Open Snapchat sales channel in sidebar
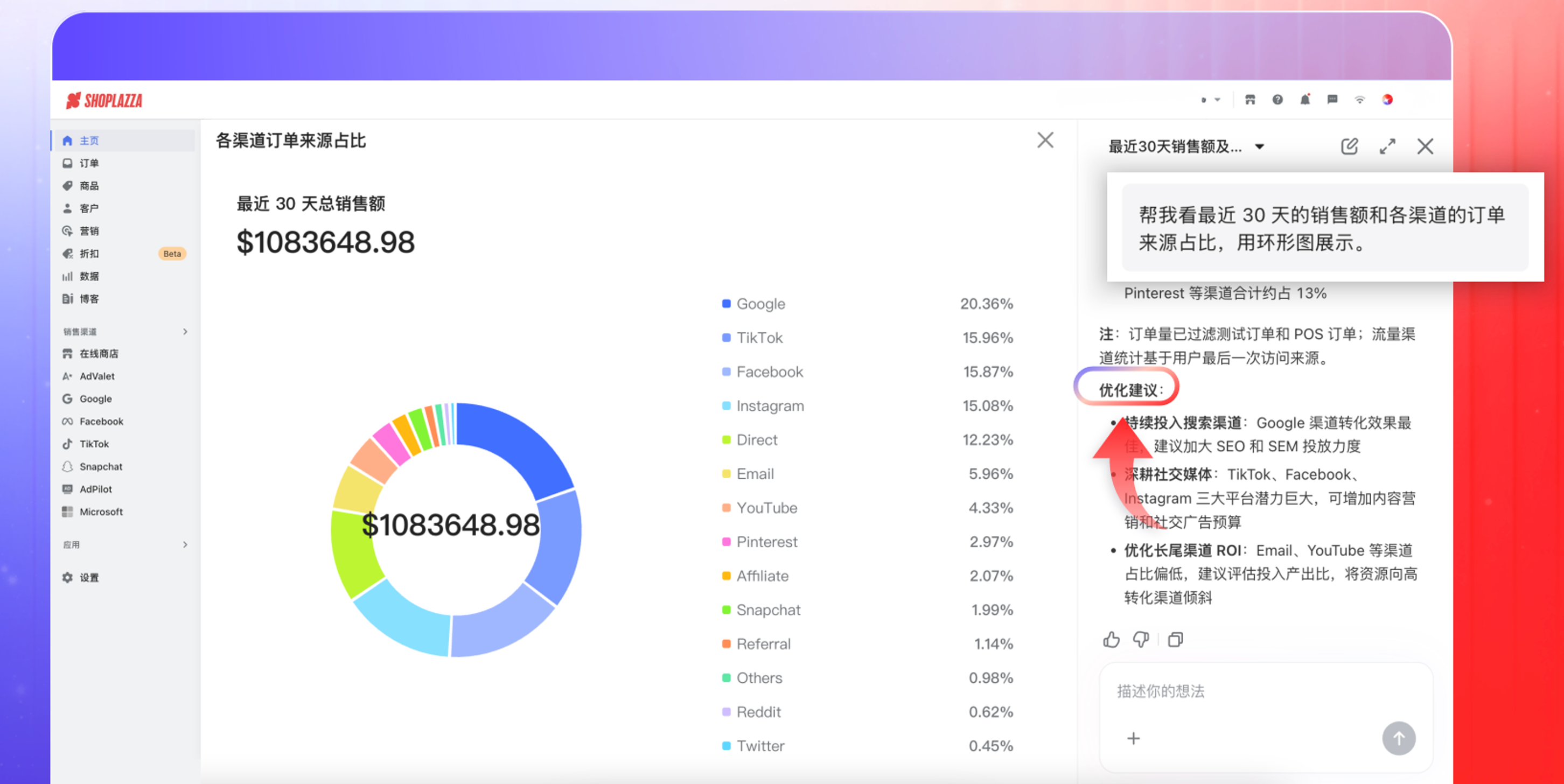The height and width of the screenshot is (784, 1564). pyautogui.click(x=124, y=467)
